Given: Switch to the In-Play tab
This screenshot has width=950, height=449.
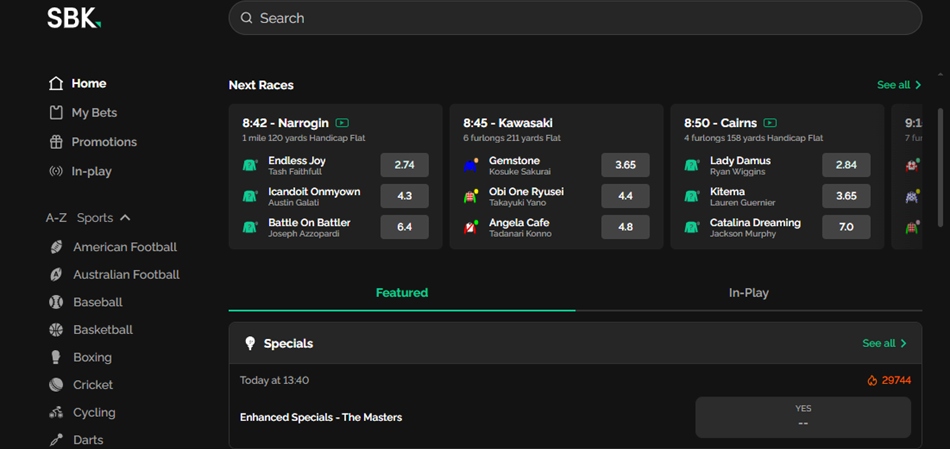Looking at the screenshot, I should [748, 293].
